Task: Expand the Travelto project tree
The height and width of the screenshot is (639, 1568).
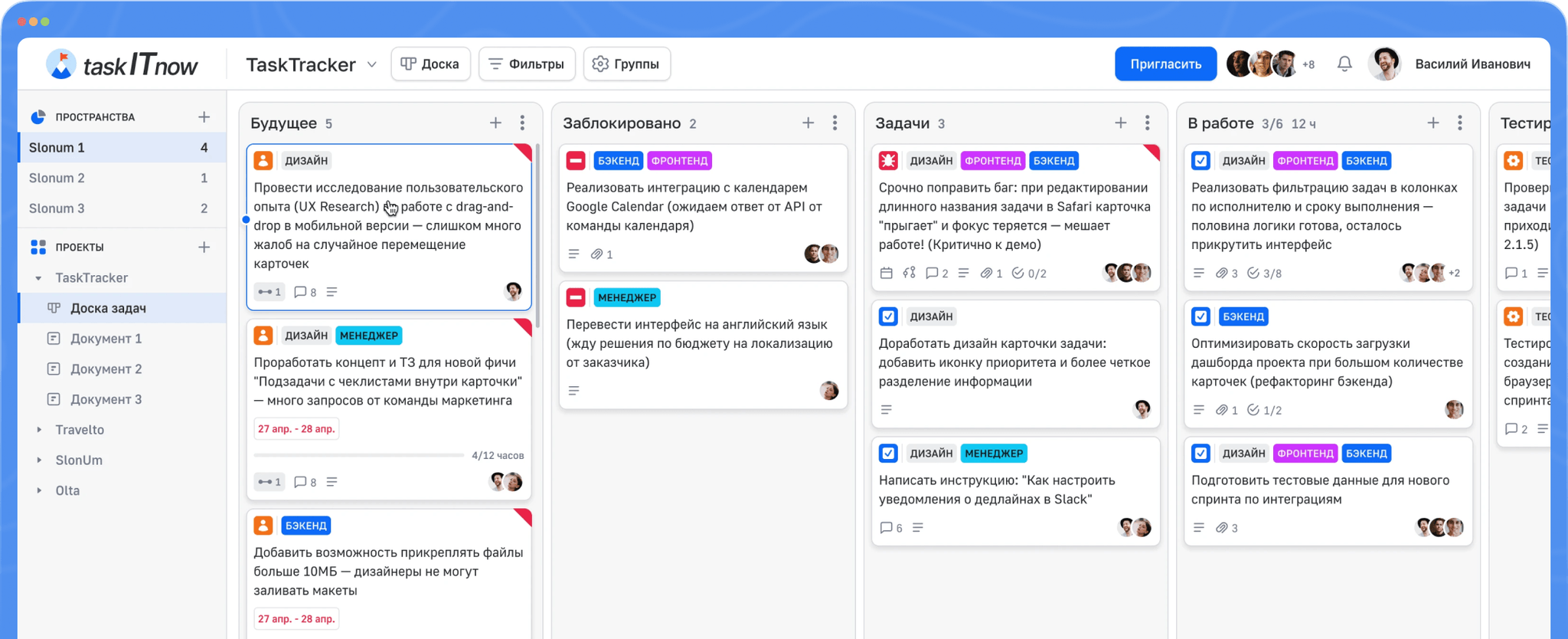Action: 39,430
